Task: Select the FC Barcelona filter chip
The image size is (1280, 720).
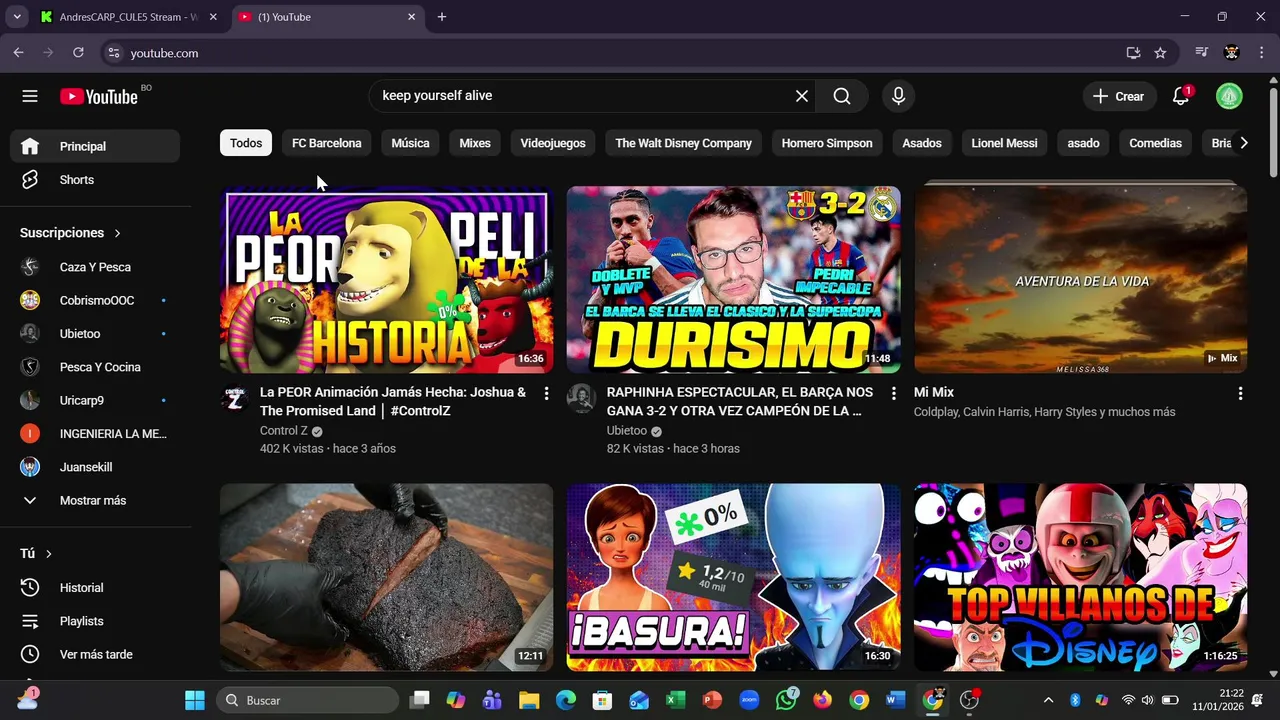Action: click(327, 143)
